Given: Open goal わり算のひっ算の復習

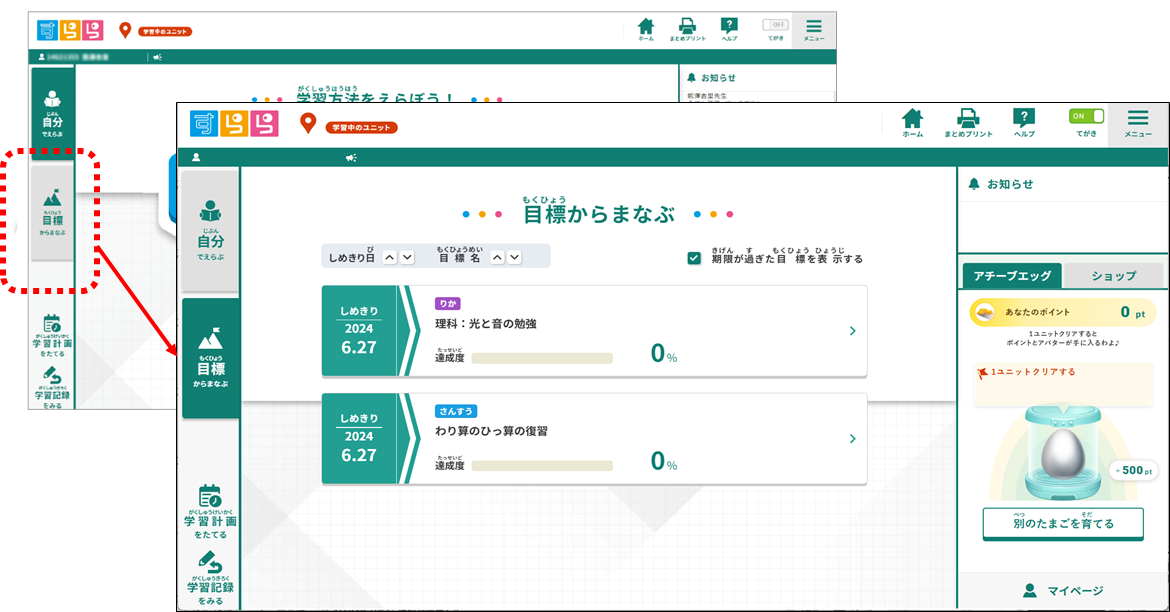Looking at the screenshot, I should (x=595, y=439).
